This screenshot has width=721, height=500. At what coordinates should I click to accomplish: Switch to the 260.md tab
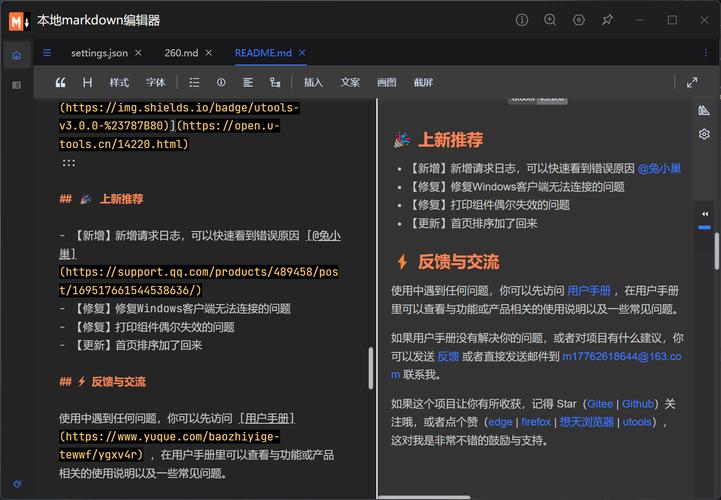[181, 53]
